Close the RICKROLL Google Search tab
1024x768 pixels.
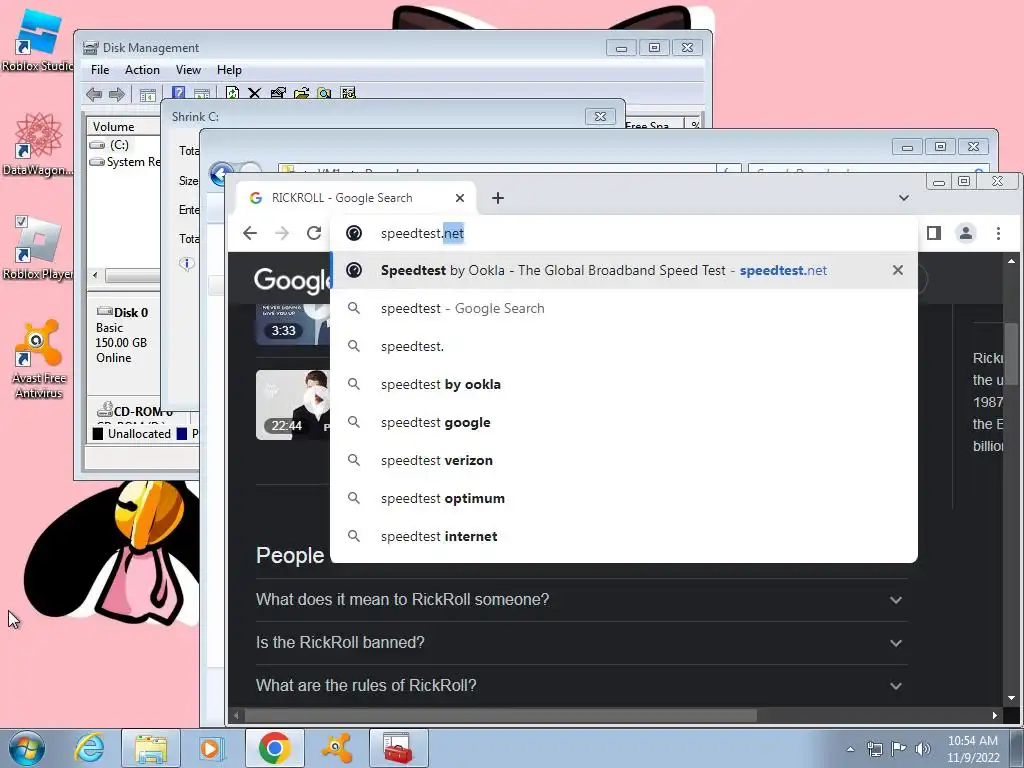point(460,198)
